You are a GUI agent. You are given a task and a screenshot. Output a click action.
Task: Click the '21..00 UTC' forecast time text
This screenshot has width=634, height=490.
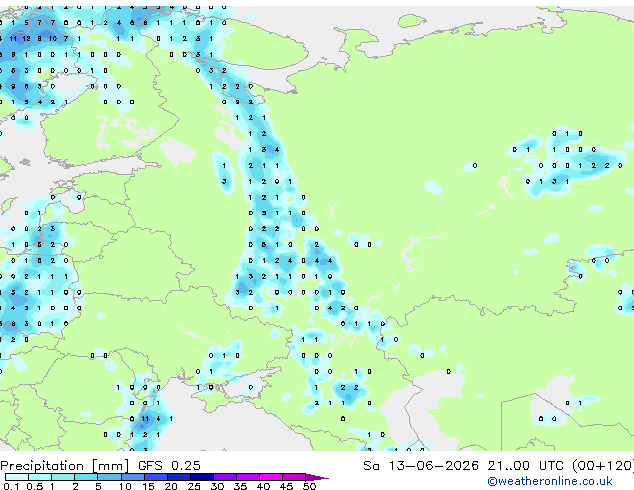(x=525, y=466)
